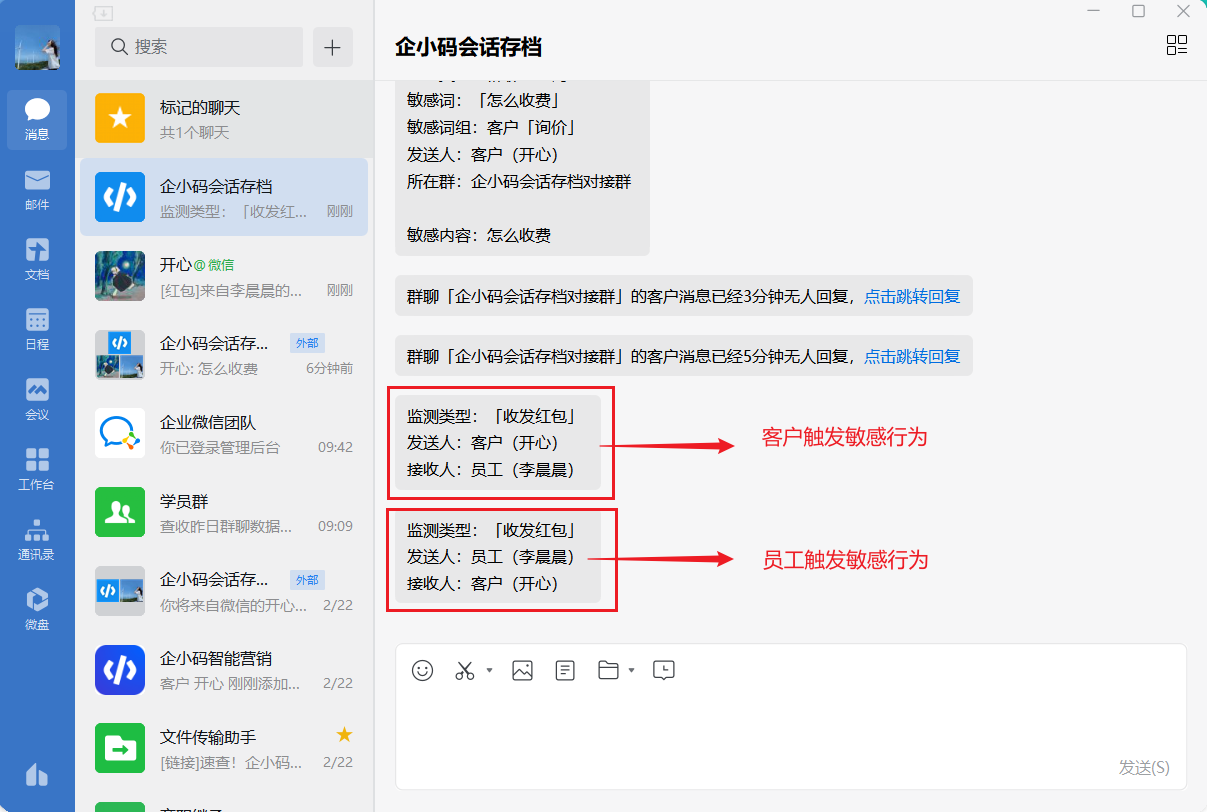Open the 企业微信团队 conversation
This screenshot has height=812, width=1207.
point(224,434)
